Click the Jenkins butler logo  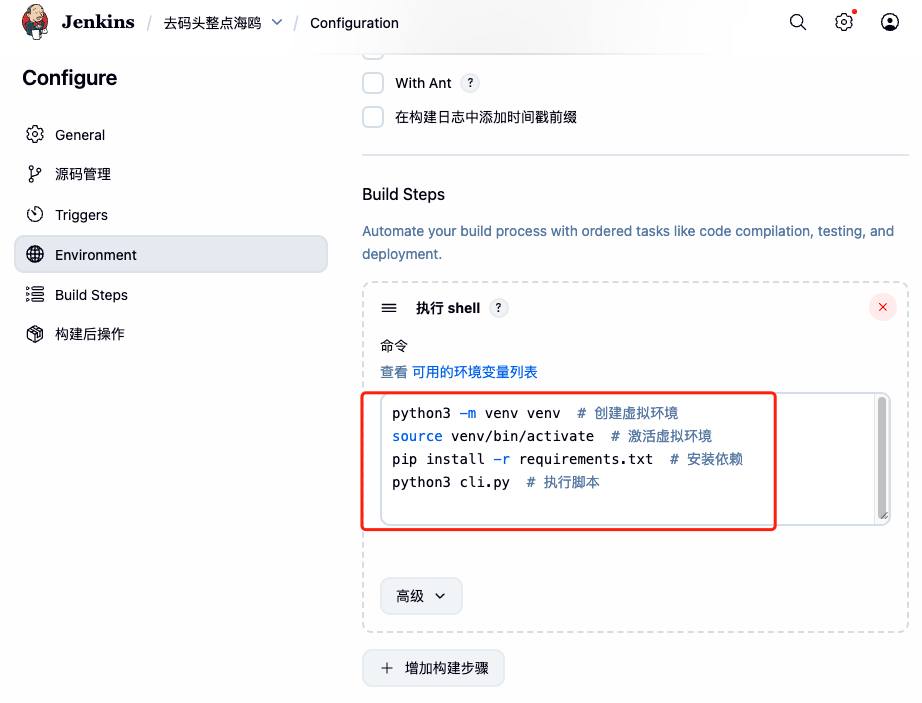click(35, 22)
